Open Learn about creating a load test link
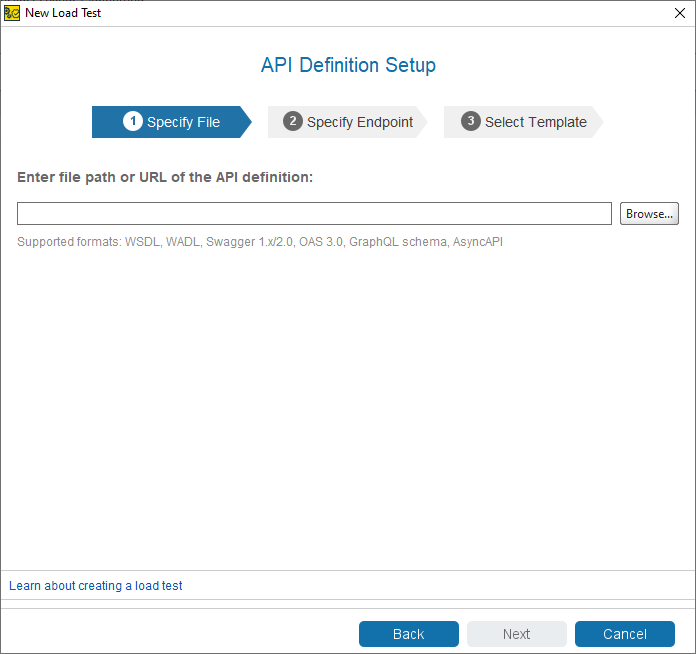The width and height of the screenshot is (696, 654). point(95,586)
